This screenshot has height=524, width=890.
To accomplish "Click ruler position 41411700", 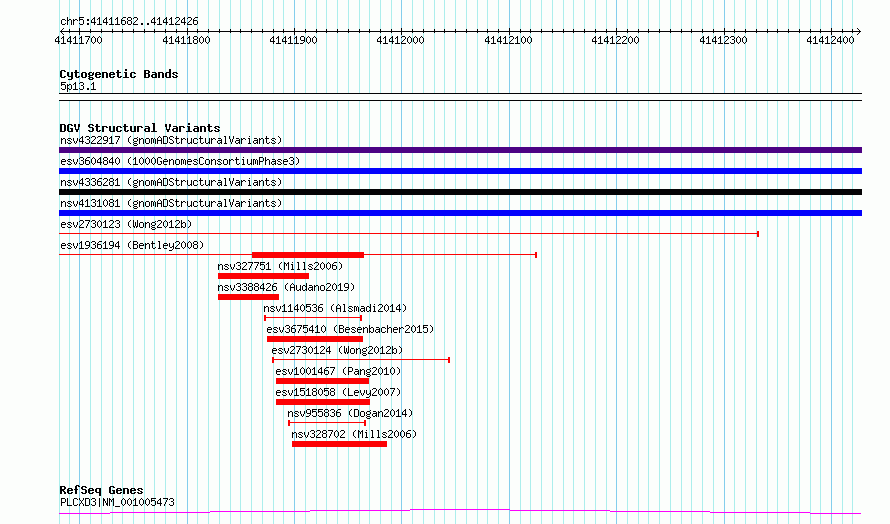I will point(79,40).
